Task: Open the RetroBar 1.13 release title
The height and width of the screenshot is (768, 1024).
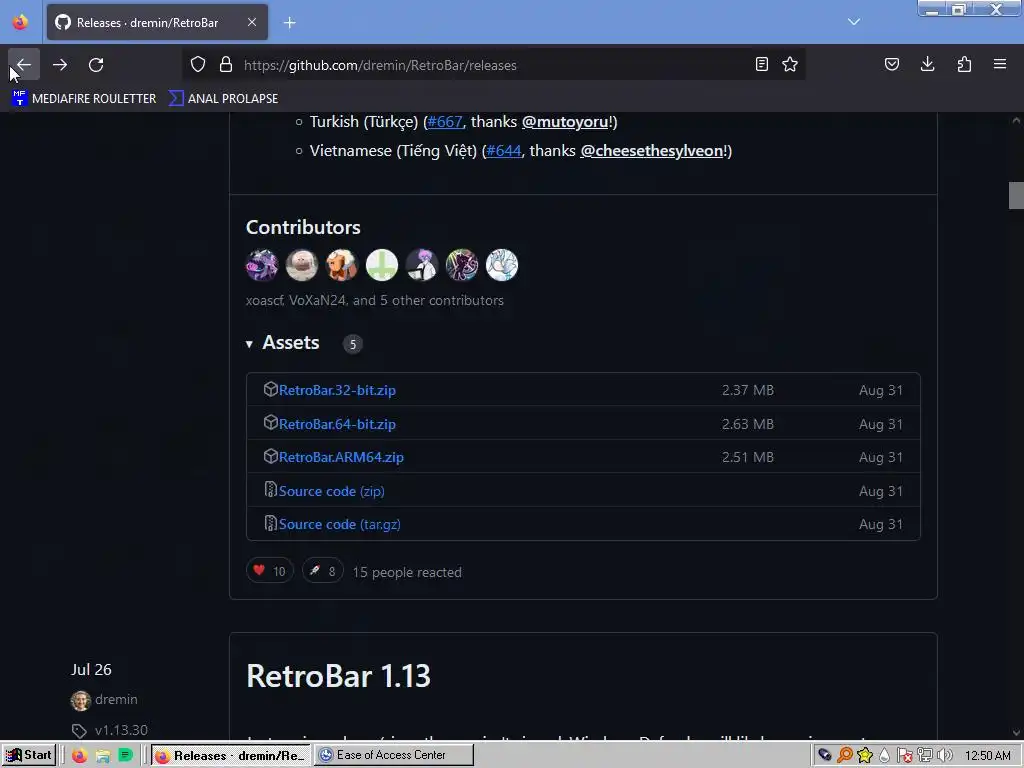Action: [338, 676]
